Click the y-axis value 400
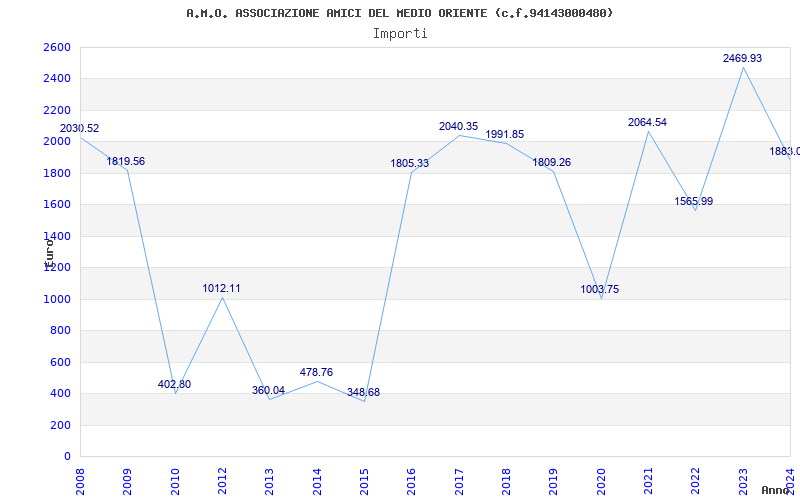Viewport: 800px width, 500px height. [60, 394]
